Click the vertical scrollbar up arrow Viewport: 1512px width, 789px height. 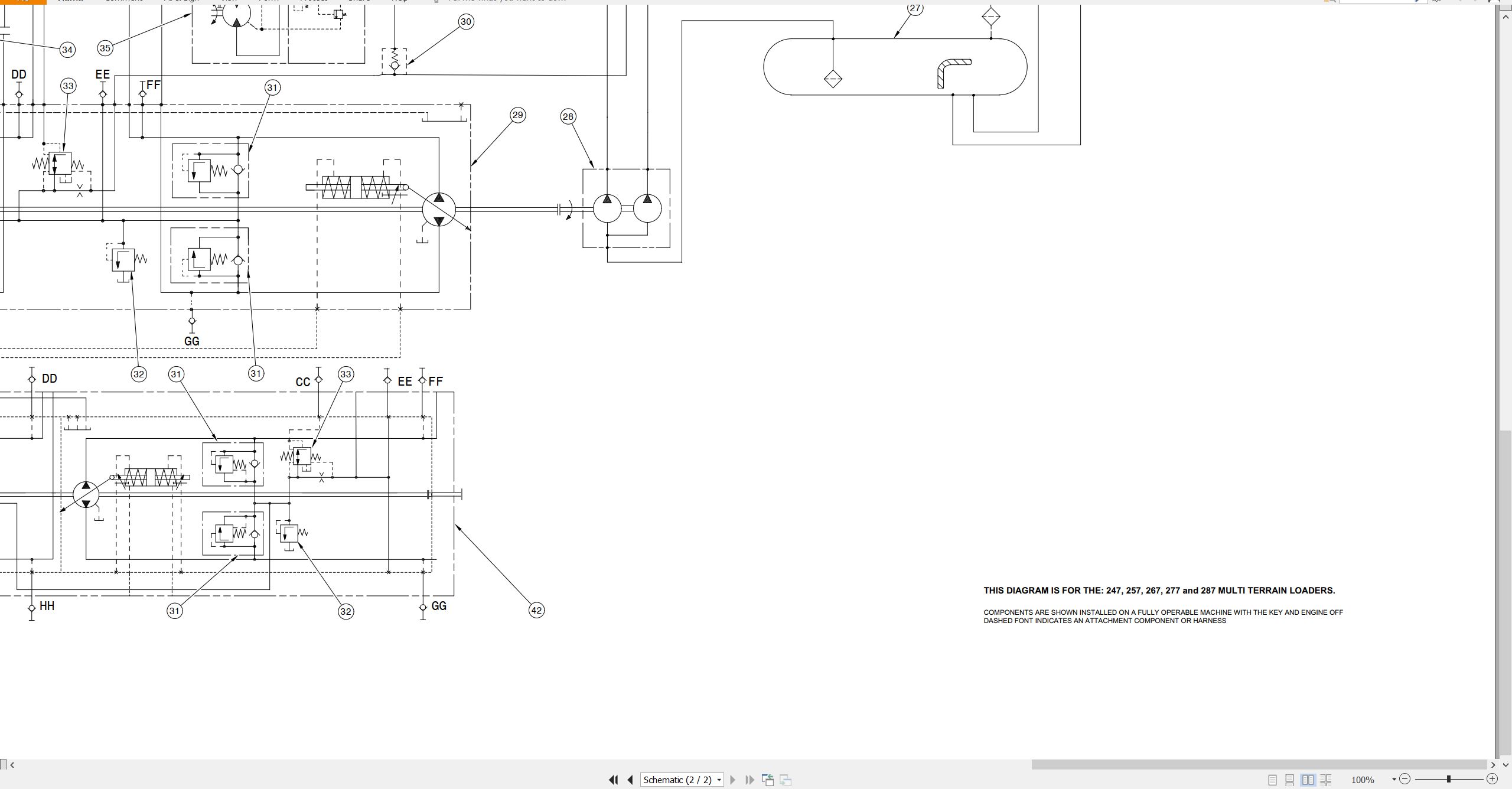coord(1506,16)
